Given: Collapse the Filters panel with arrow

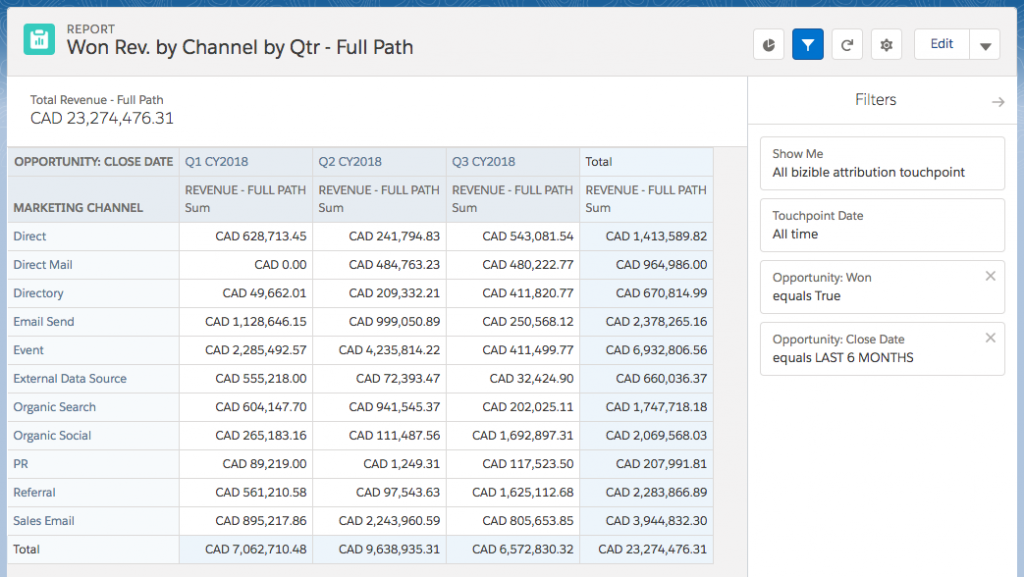Looking at the screenshot, I should (997, 102).
